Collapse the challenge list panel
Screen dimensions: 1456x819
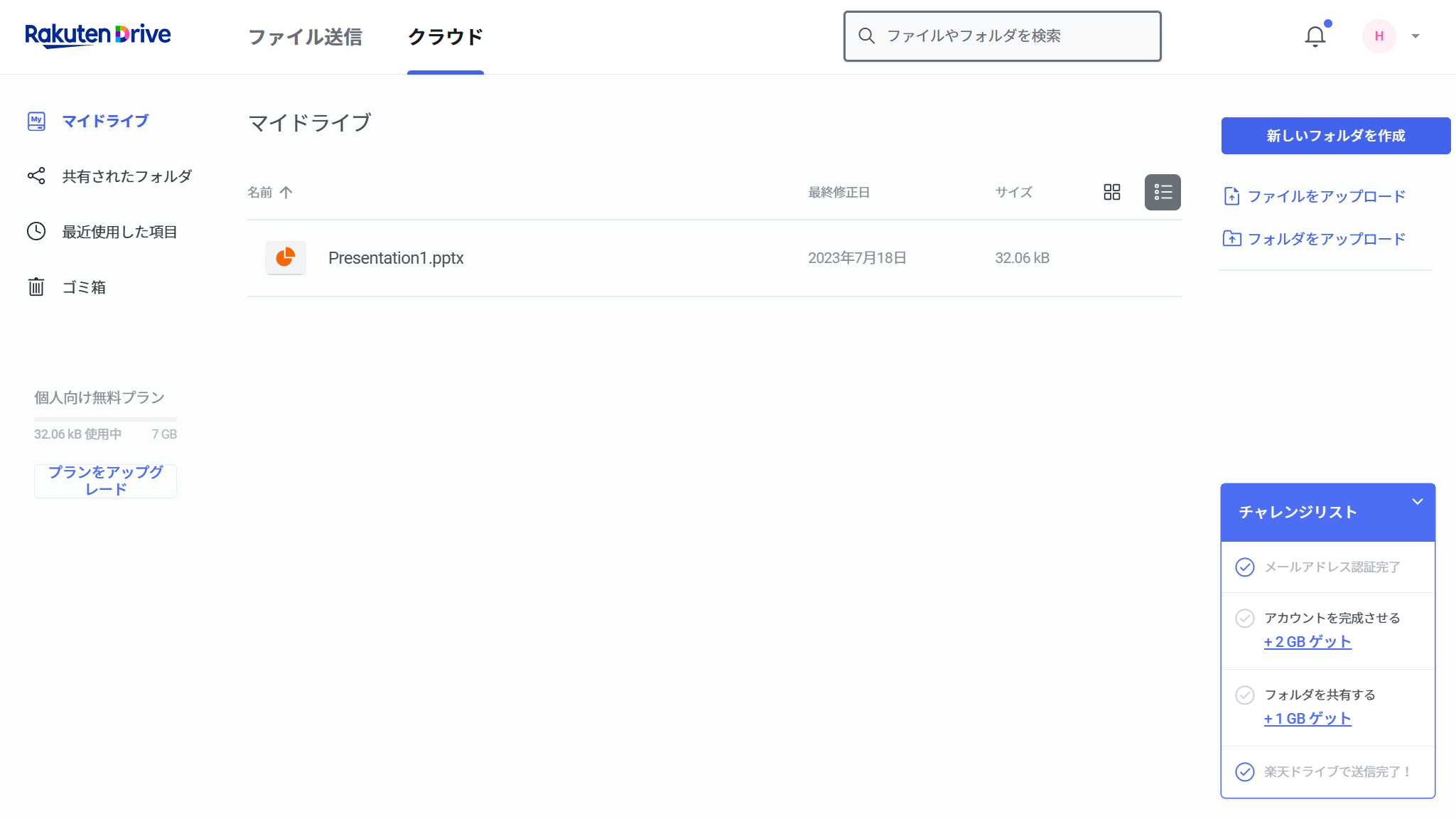1419,501
